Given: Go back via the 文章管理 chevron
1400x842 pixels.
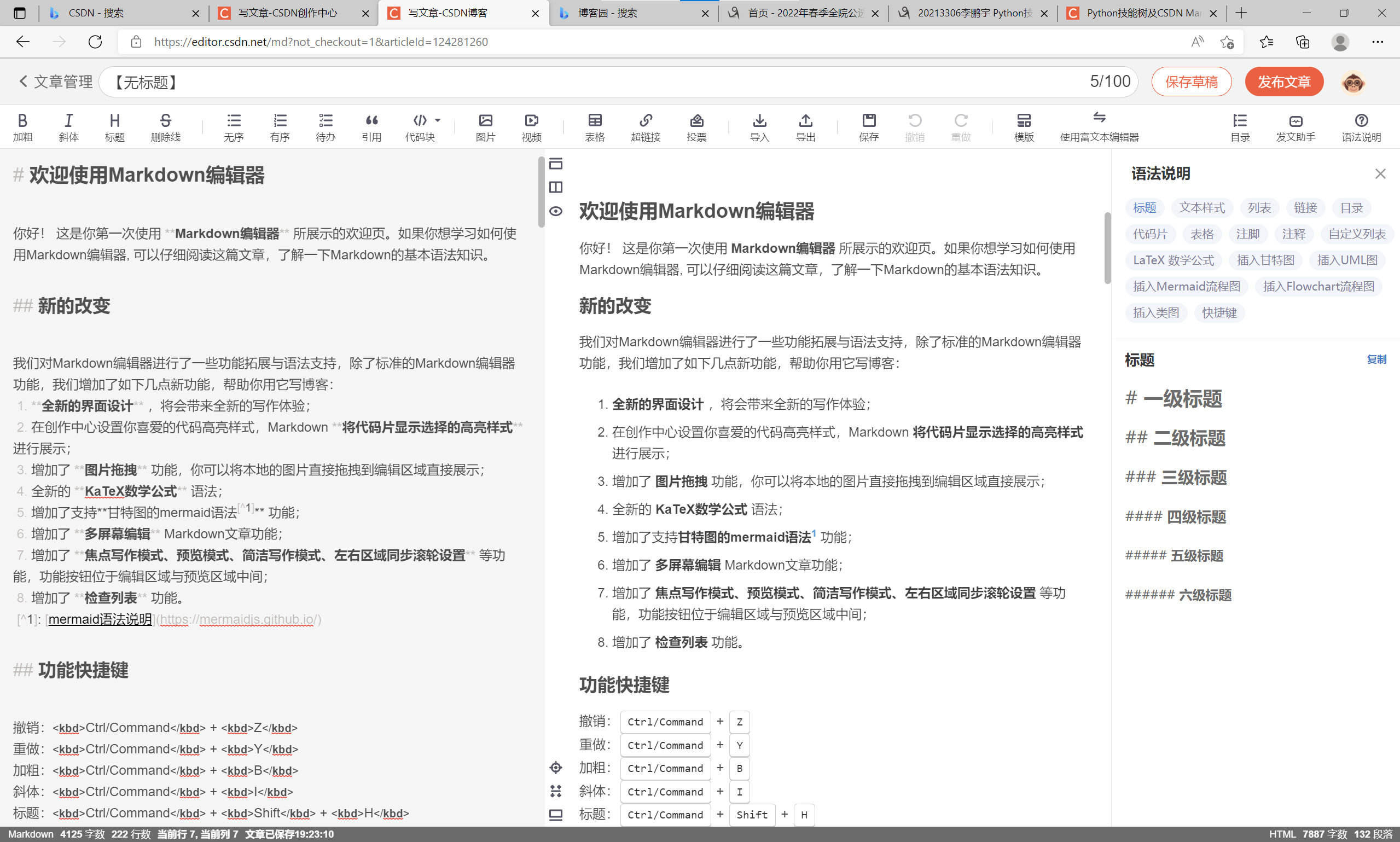Looking at the screenshot, I should 24,81.
